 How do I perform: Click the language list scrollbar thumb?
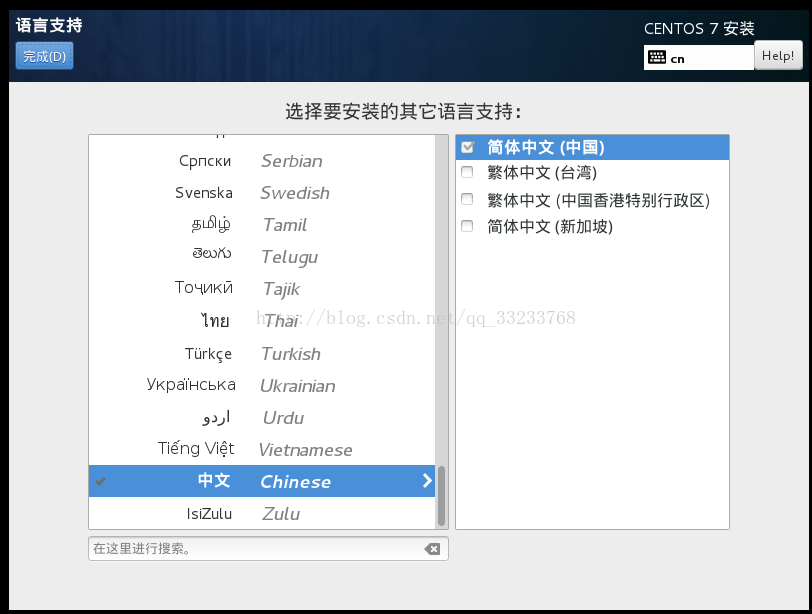tap(442, 496)
